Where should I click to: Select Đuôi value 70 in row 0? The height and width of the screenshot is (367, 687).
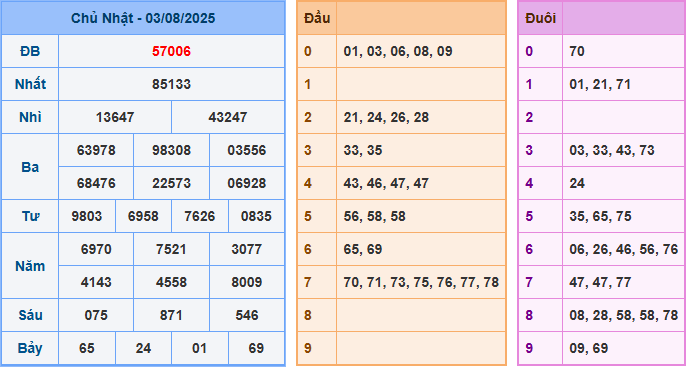577,51
